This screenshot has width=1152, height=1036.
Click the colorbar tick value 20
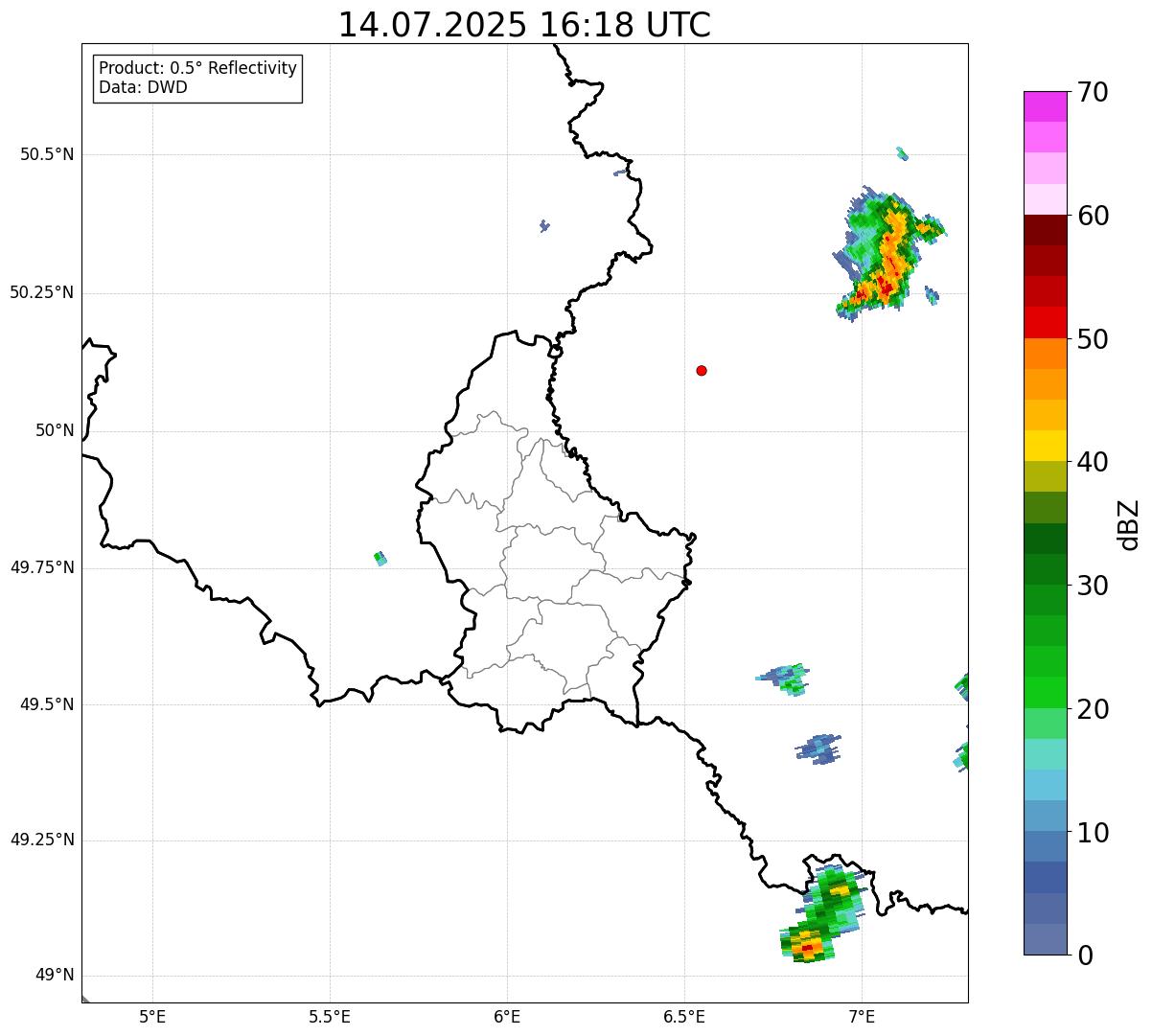coord(1093,709)
